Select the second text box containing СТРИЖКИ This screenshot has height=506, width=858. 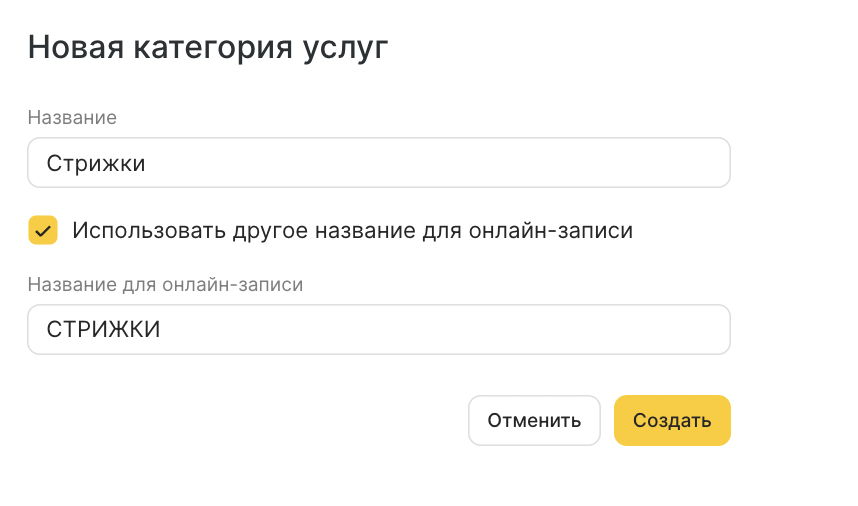pyautogui.click(x=378, y=330)
